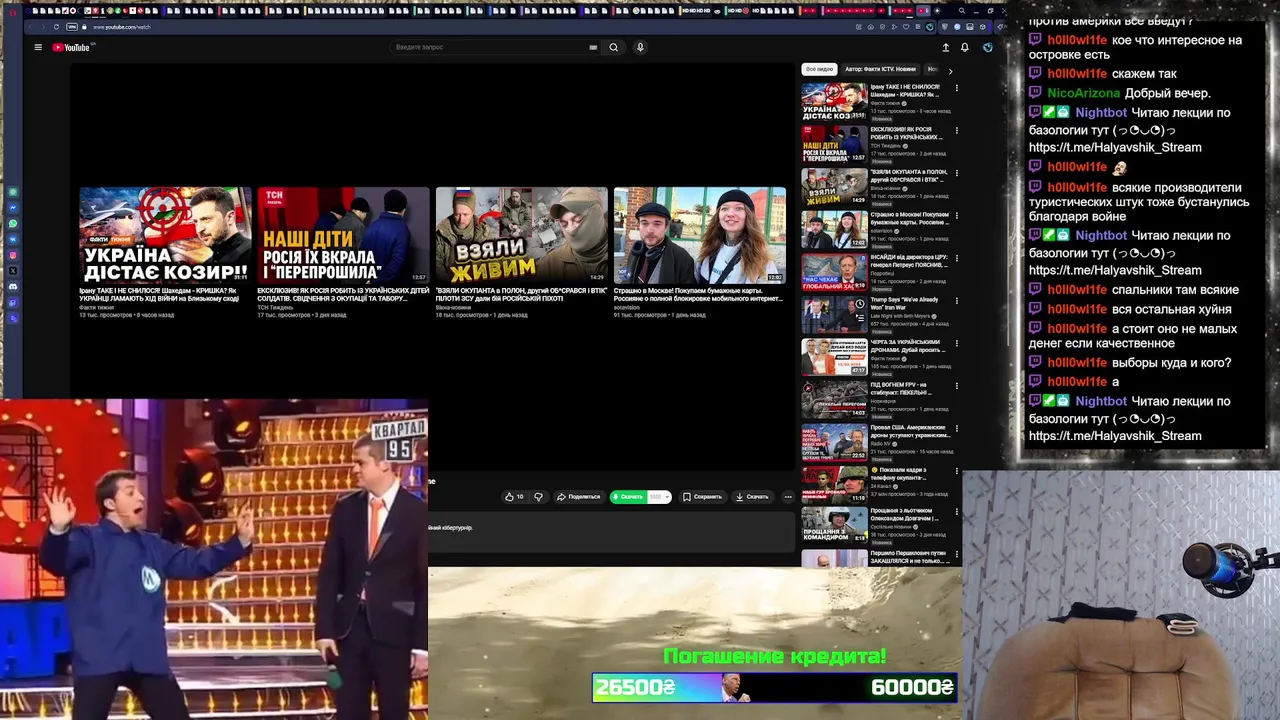Viewport: 1280px width, 720px height.
Task: Open the sidebar 'ІНСАЙДИ від директора ЦРУ' video thumbnail
Action: click(x=834, y=271)
